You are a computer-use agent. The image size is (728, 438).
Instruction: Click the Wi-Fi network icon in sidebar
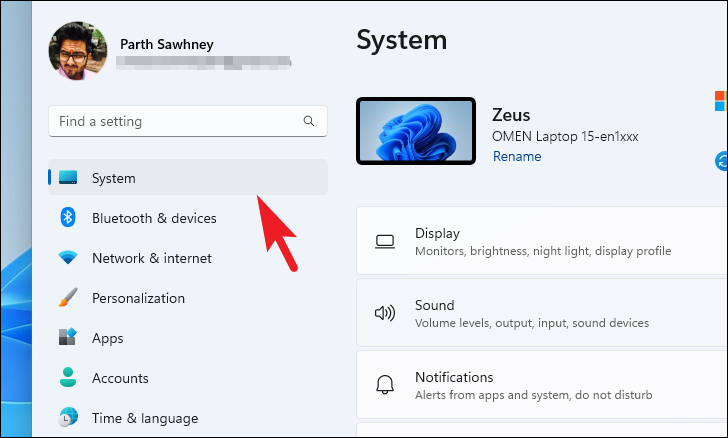[x=68, y=257]
